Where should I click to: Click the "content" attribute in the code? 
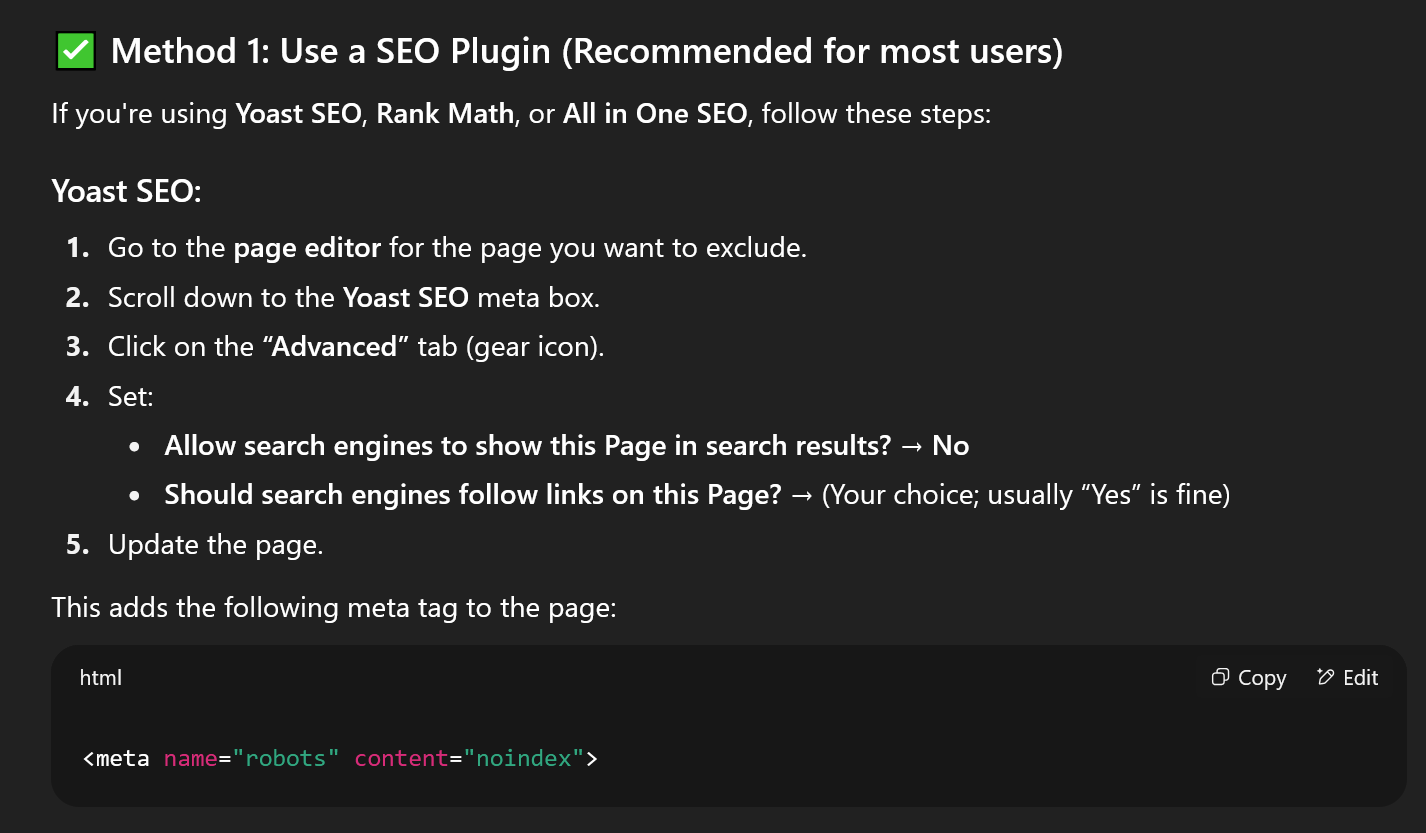tap(400, 758)
